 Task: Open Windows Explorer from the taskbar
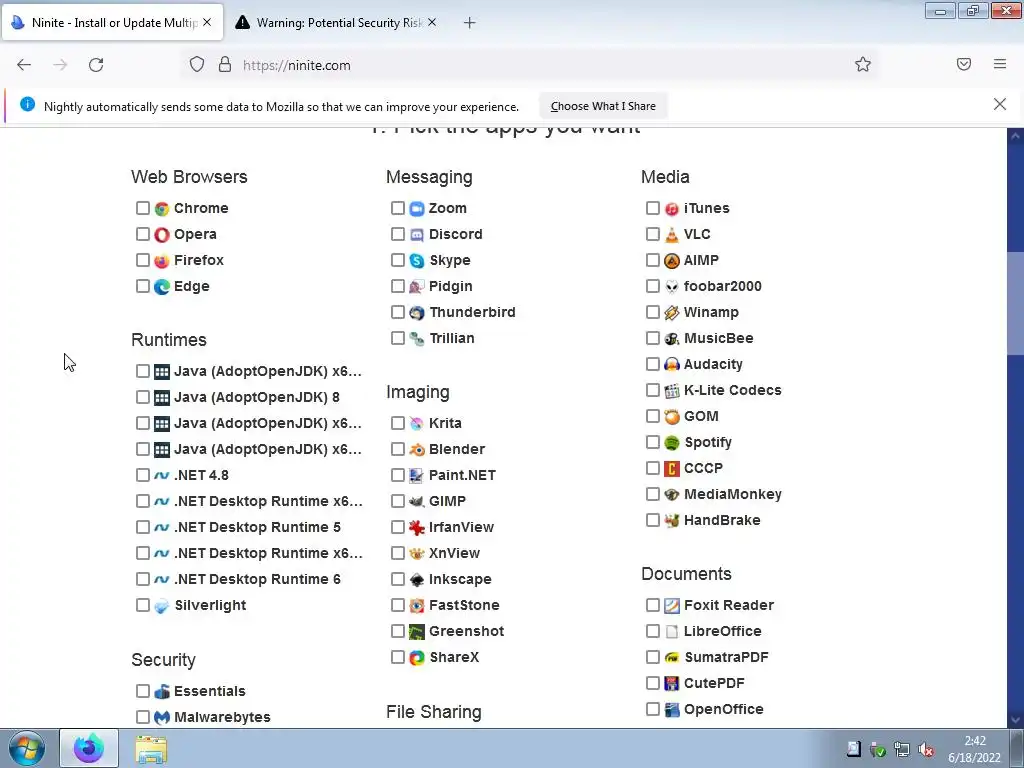click(x=151, y=749)
